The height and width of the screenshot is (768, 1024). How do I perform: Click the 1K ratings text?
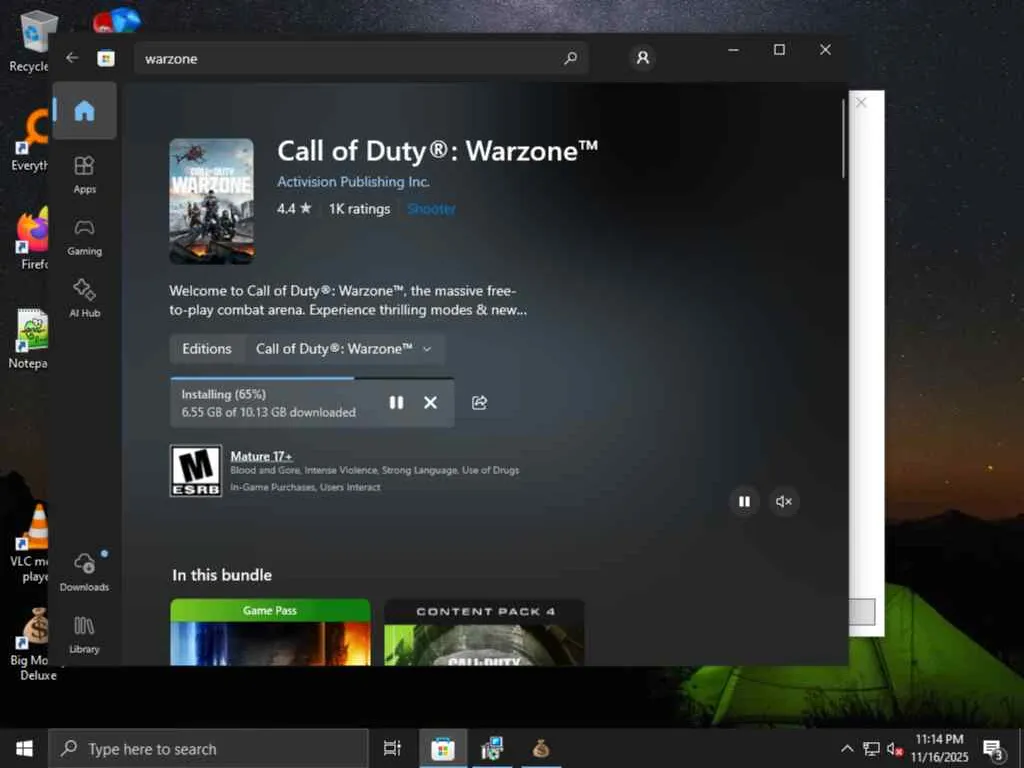tap(359, 209)
